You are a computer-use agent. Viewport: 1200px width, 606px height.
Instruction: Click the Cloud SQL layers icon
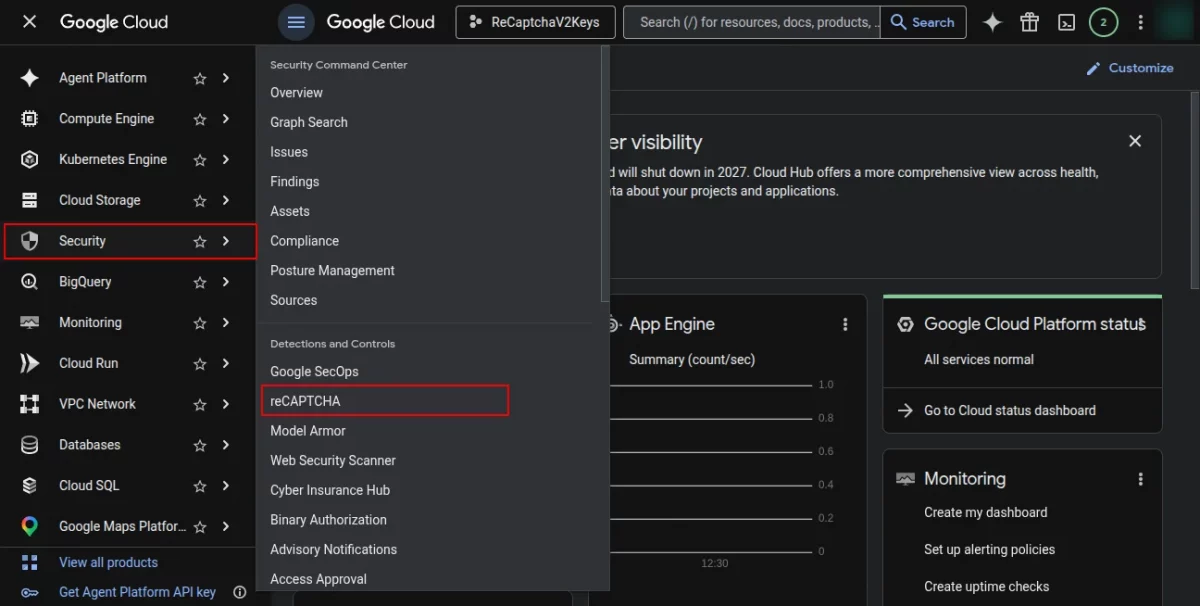coord(29,486)
